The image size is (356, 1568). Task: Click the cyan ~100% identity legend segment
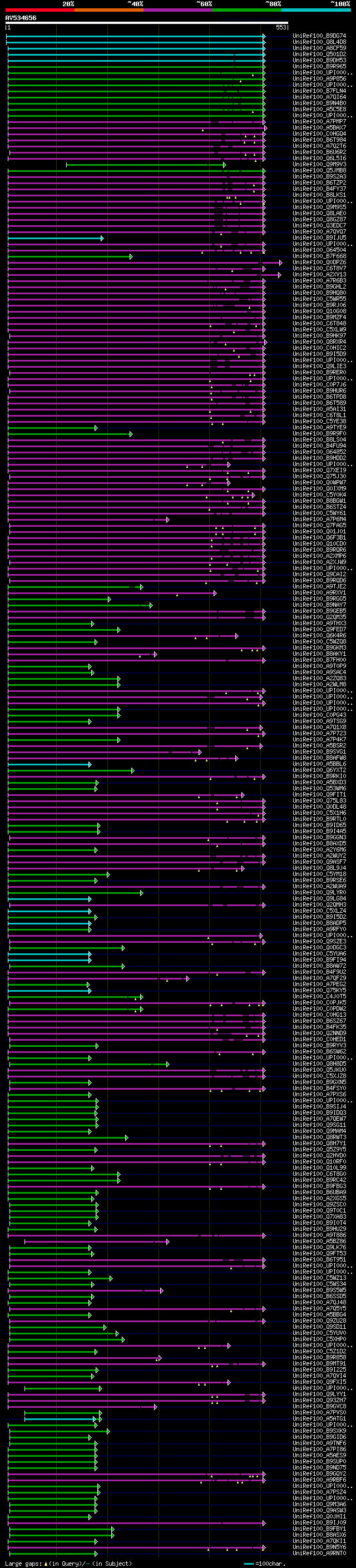pyautogui.click(x=316, y=10)
